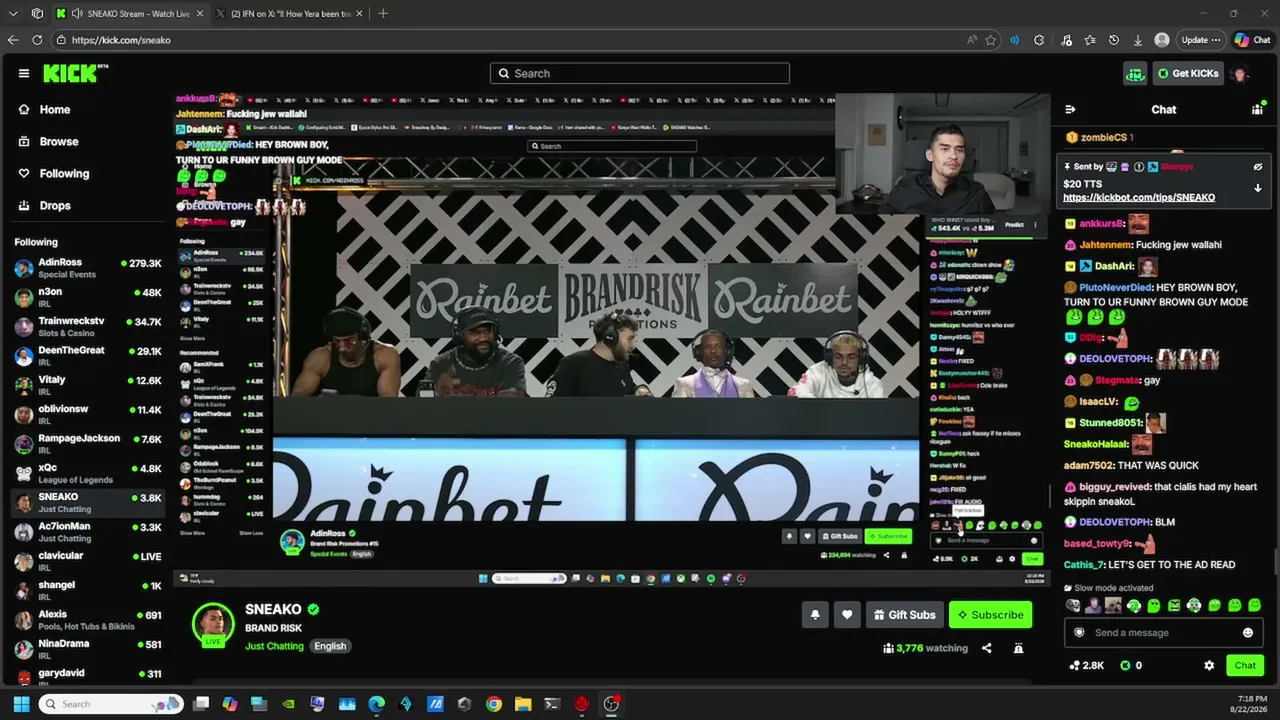Click the channel points balance 2.8K

coord(1086,665)
